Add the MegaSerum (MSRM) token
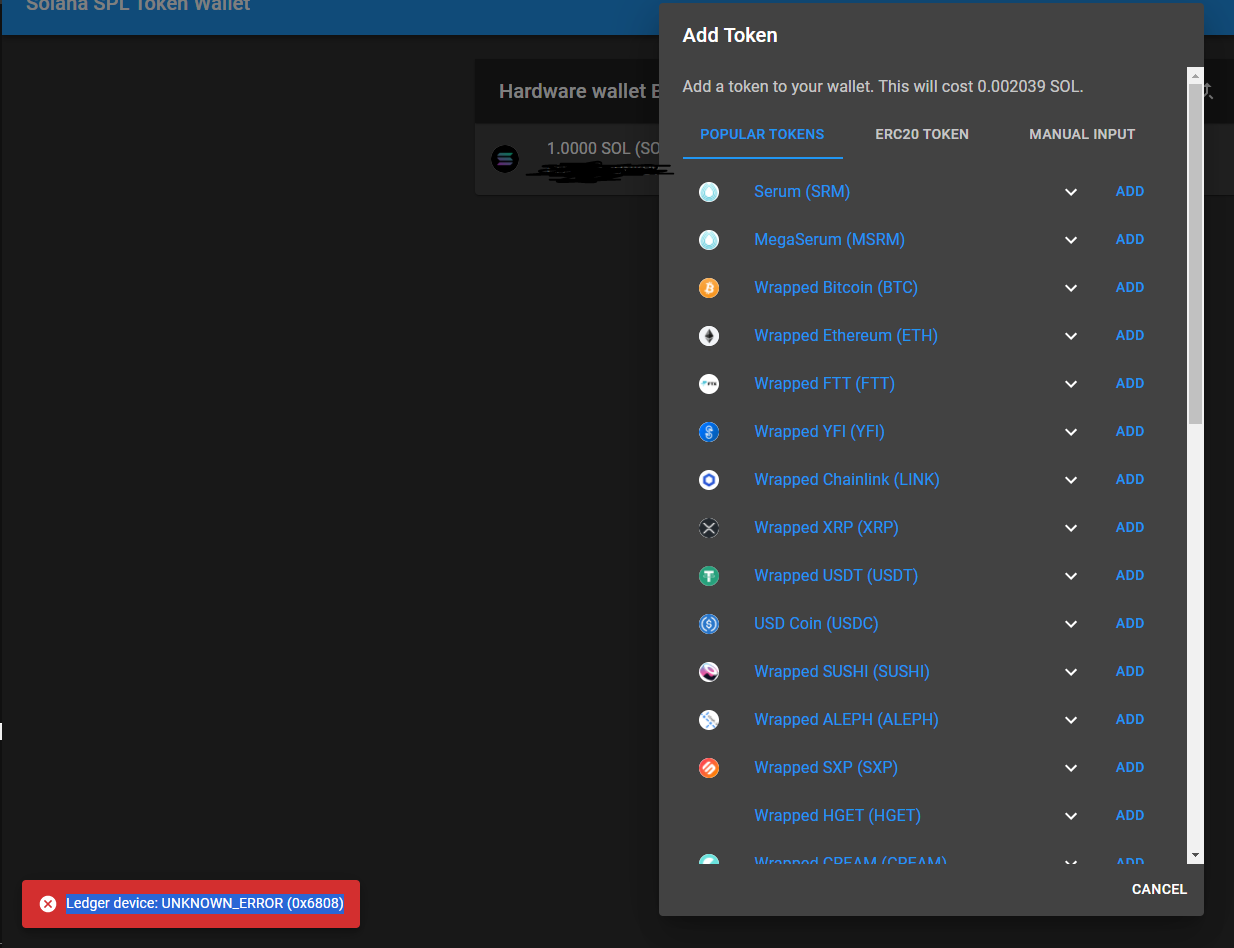This screenshot has width=1234, height=948. 1130,239
